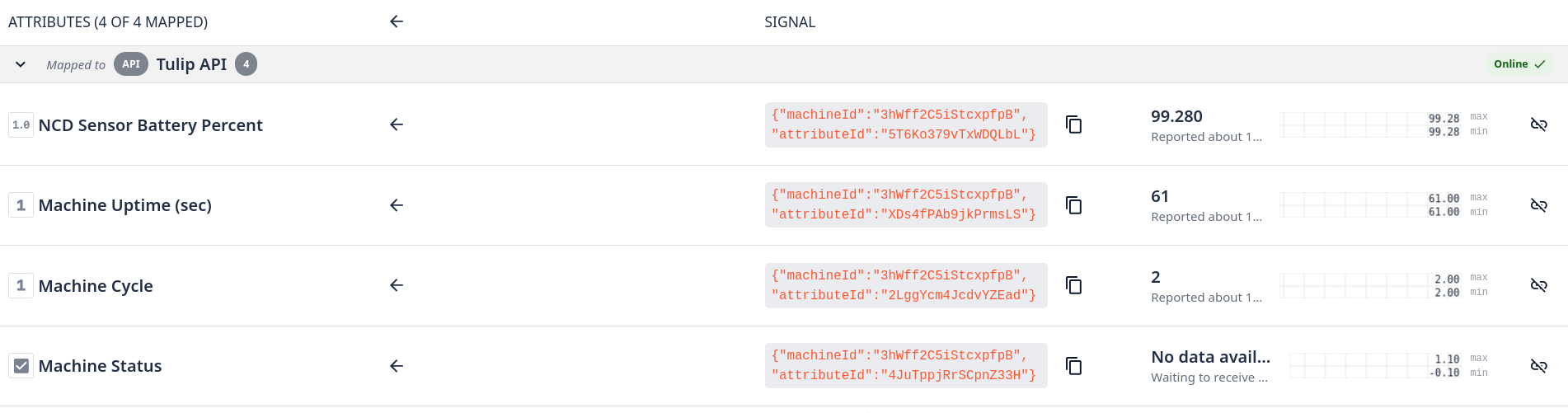The height and width of the screenshot is (413, 1568).
Task: Click the arrow in the attributes header
Action: [397, 21]
